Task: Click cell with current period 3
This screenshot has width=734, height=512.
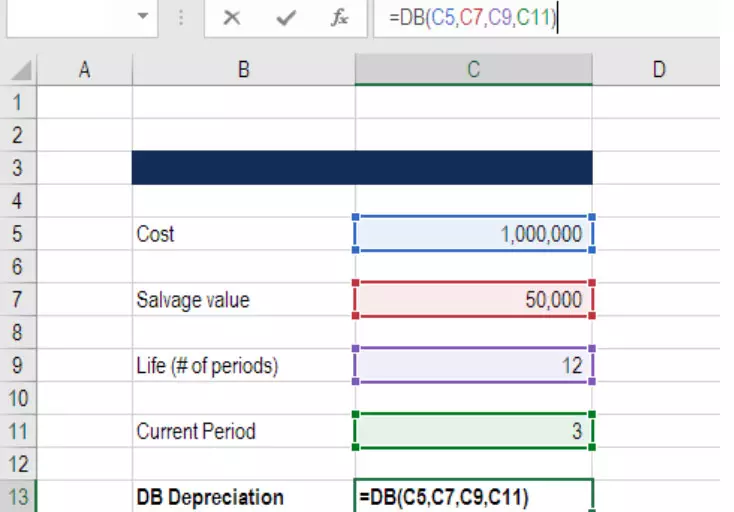Action: (473, 431)
